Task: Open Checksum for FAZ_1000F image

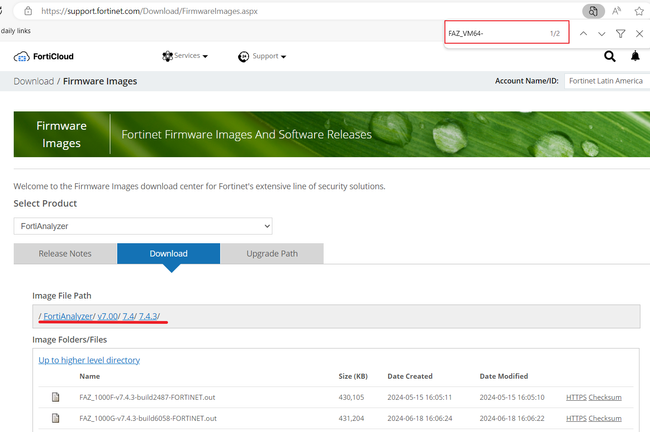Action: tap(605, 397)
